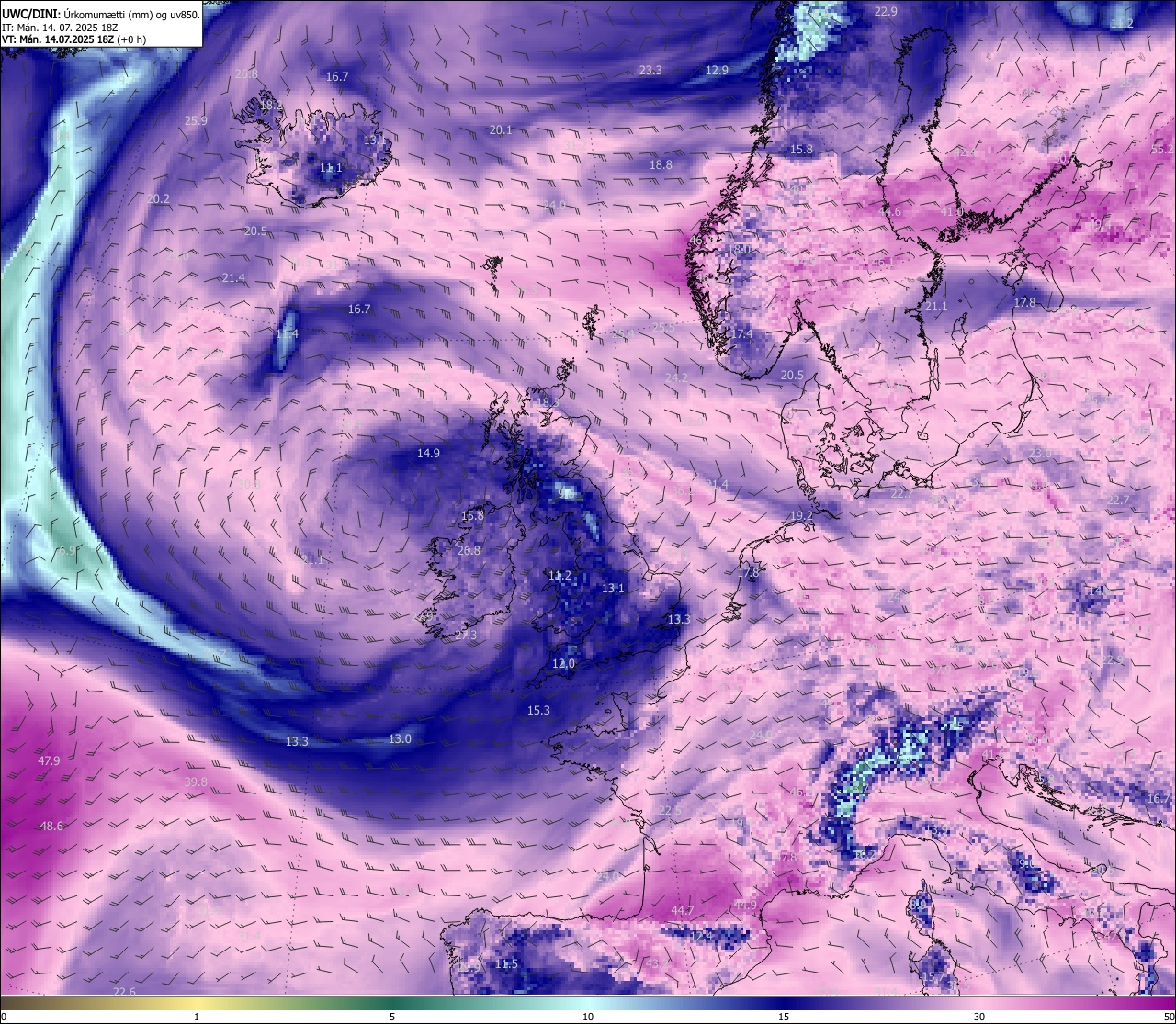This screenshot has width=1176, height=1024.
Task: Click the 19.2 value label
Action: (x=801, y=516)
